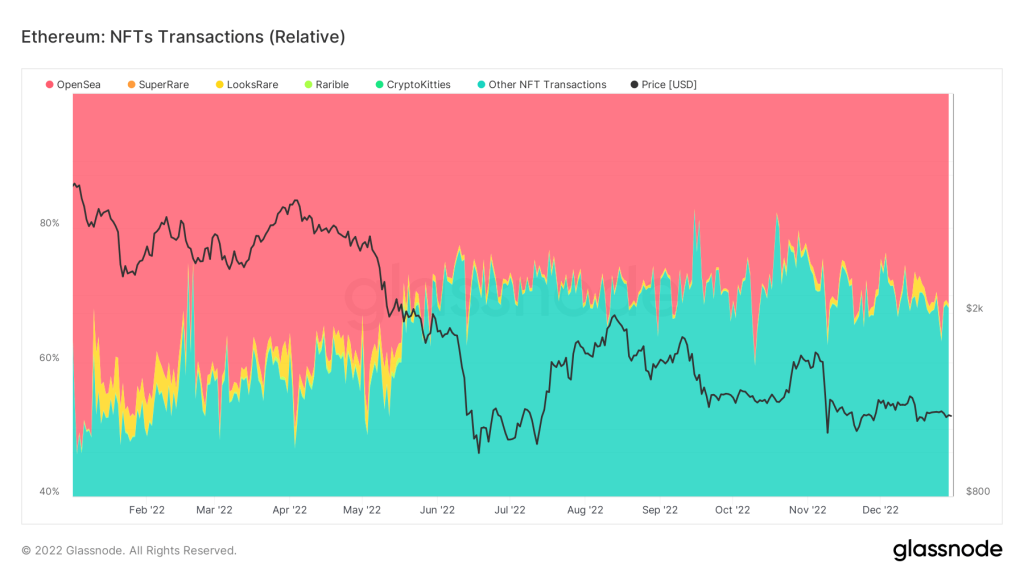Toggle the CryptoKitties series label in legend

[x=419, y=85]
